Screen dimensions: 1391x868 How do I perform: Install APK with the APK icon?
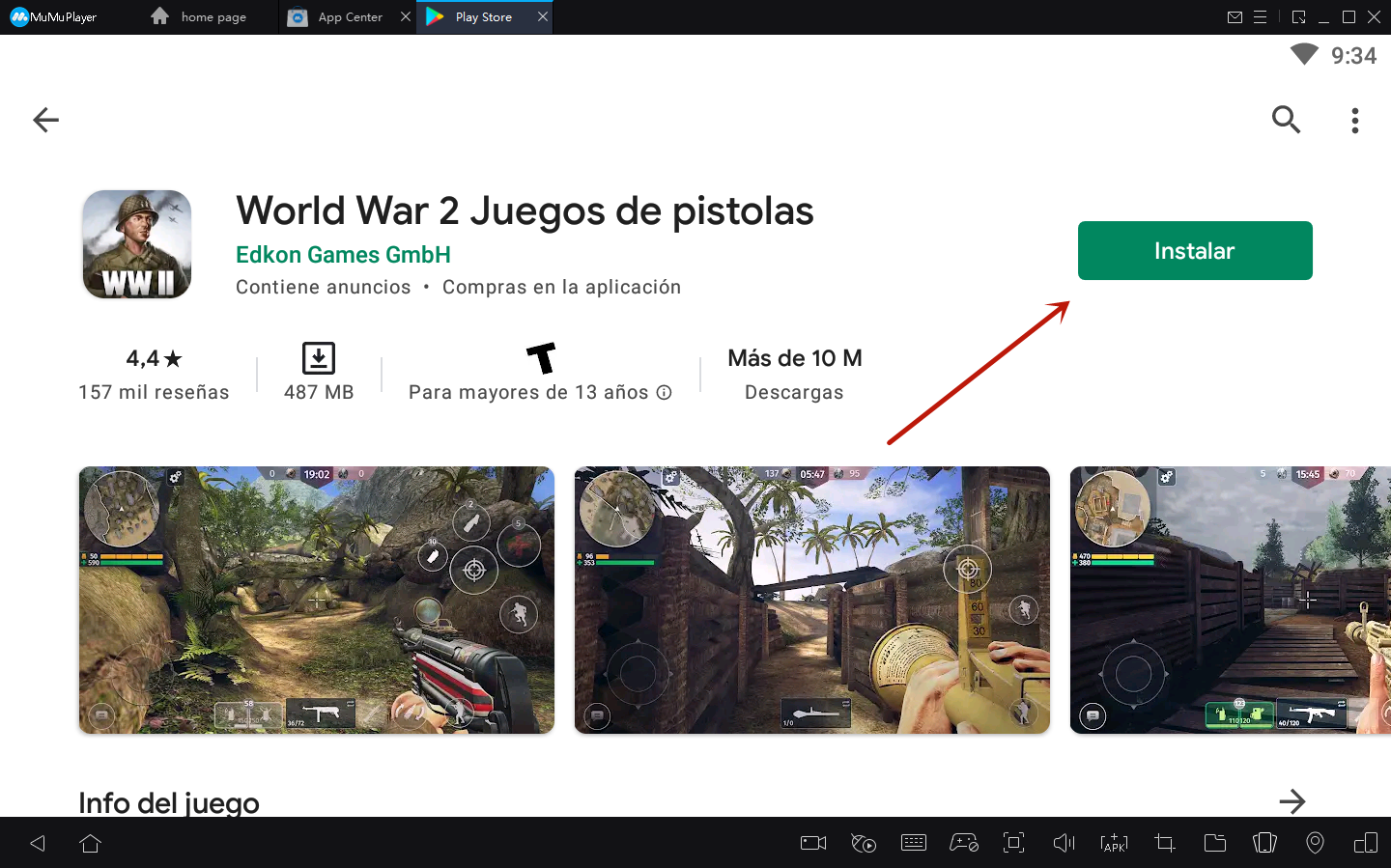1114,844
